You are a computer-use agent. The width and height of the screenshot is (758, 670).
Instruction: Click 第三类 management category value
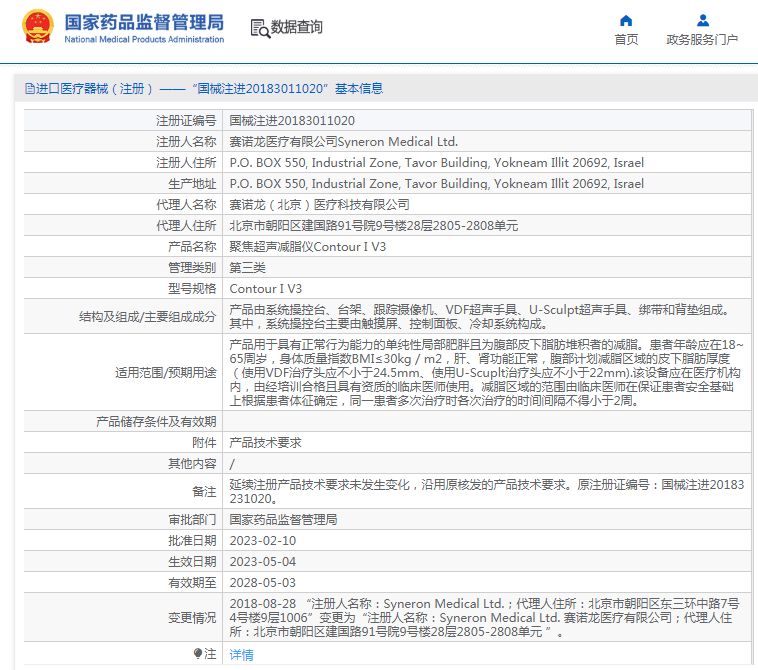(x=248, y=268)
